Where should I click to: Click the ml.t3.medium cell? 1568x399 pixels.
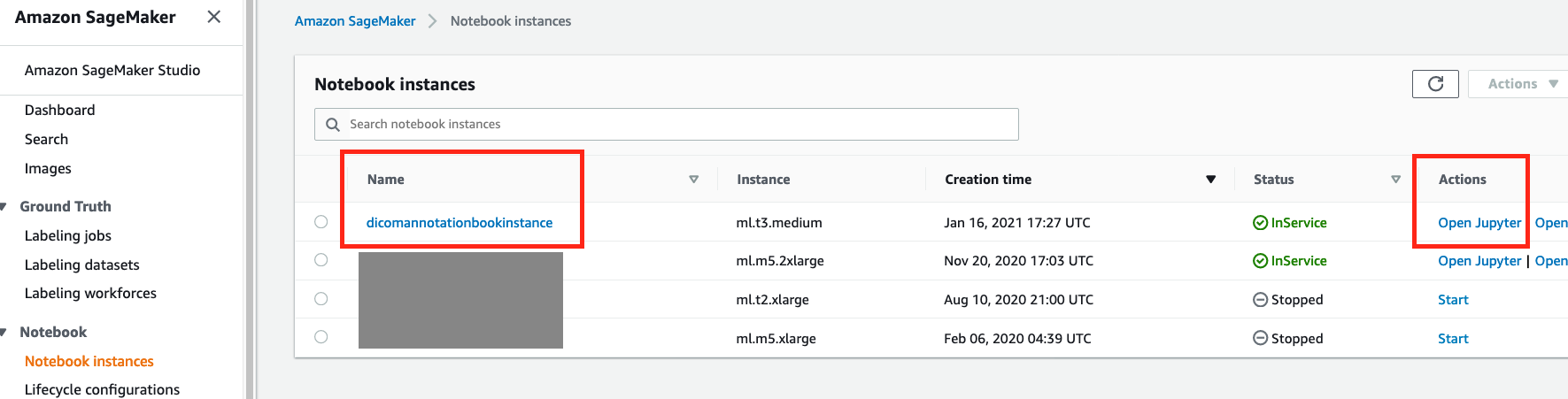(779, 223)
